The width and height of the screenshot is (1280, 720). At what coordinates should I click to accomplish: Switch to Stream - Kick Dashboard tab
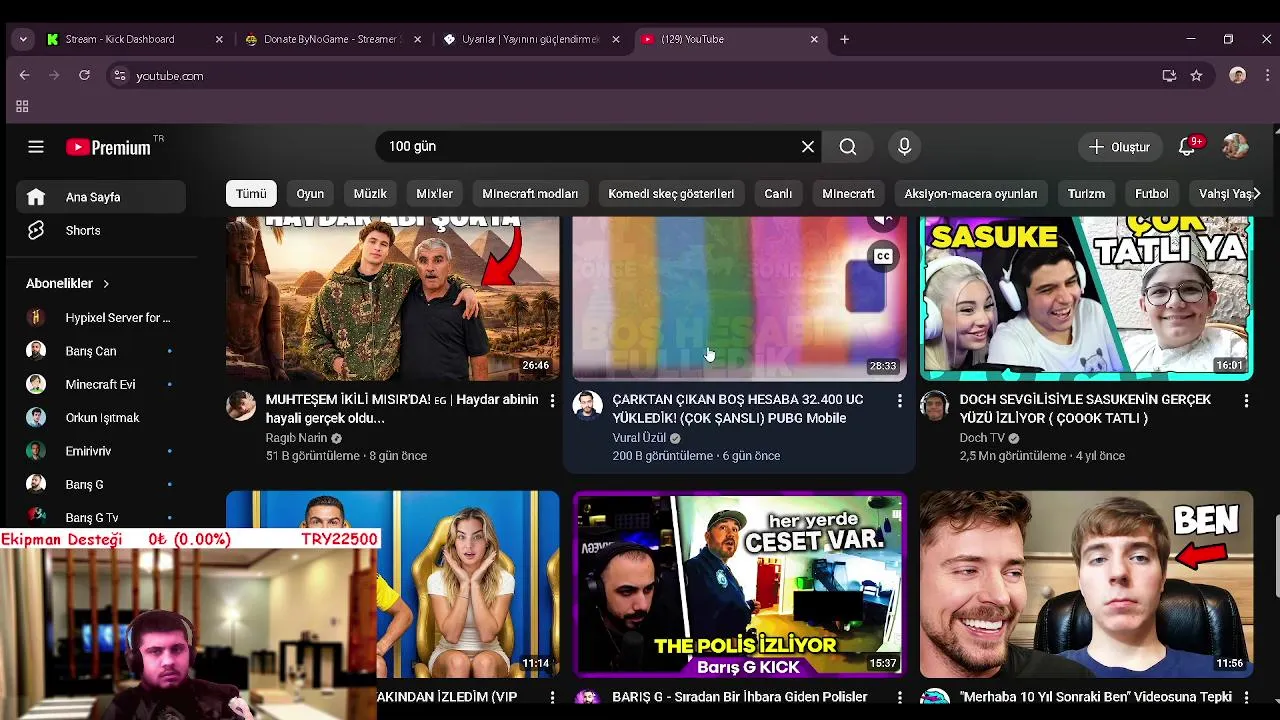136,39
